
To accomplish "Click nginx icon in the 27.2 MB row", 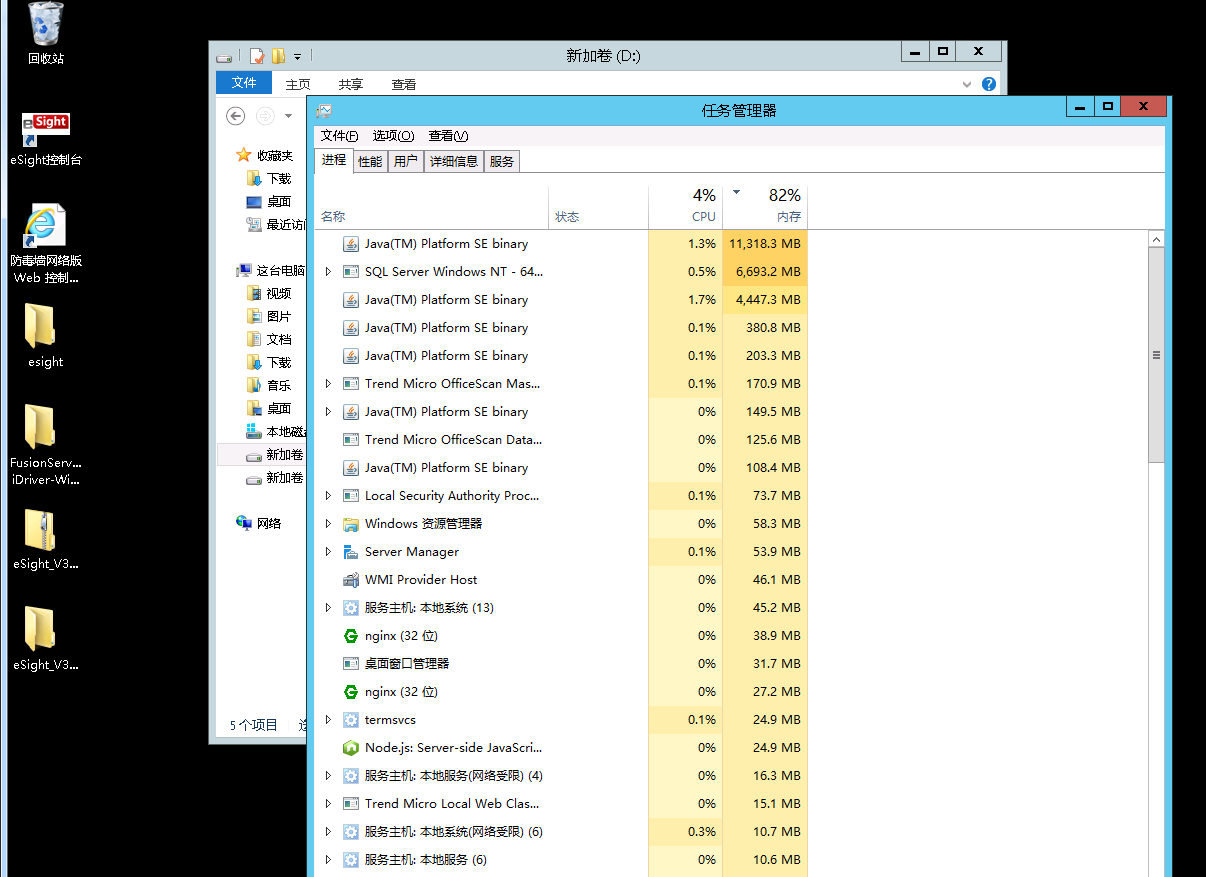I will [x=351, y=692].
